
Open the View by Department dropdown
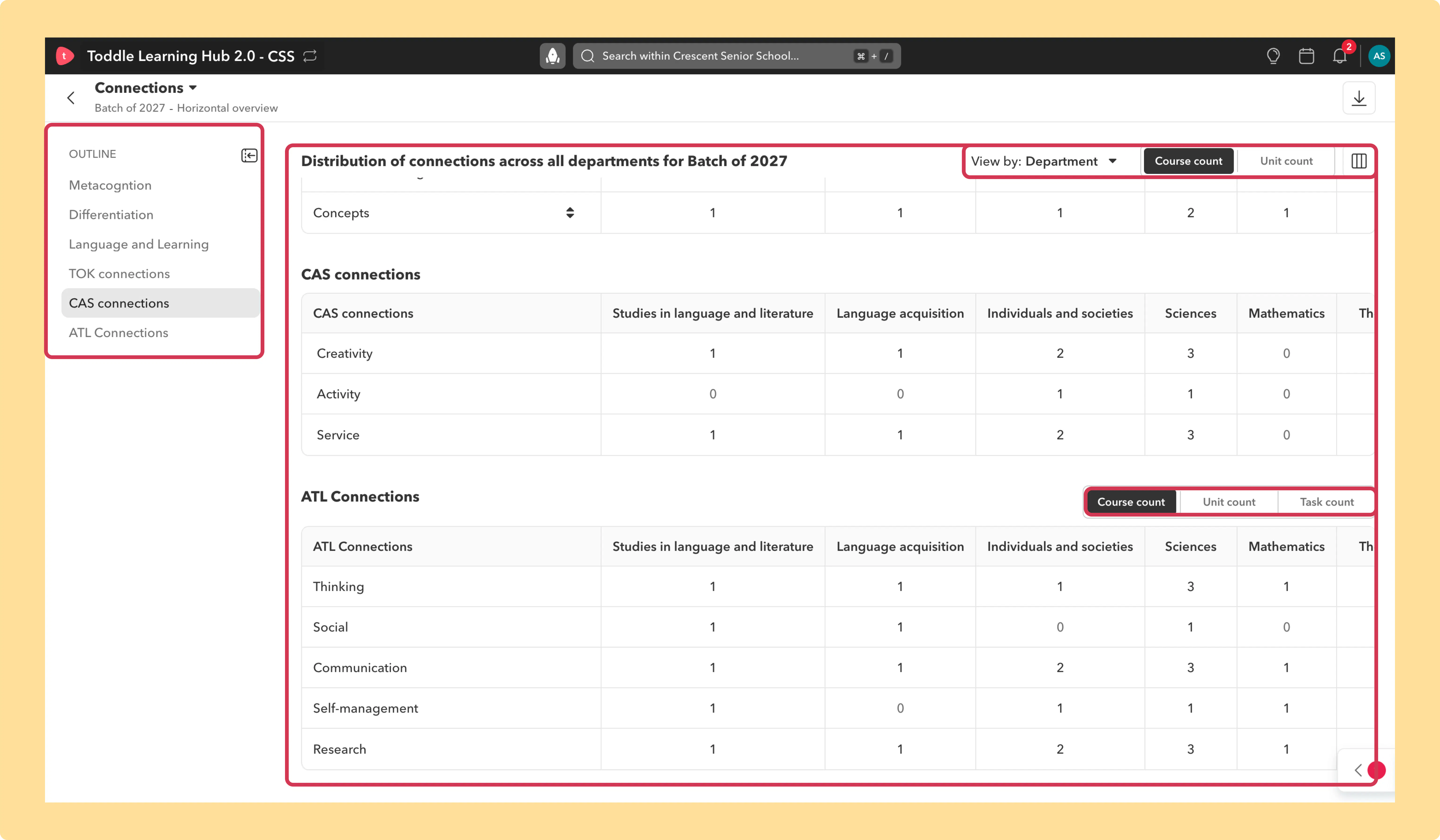click(1044, 161)
